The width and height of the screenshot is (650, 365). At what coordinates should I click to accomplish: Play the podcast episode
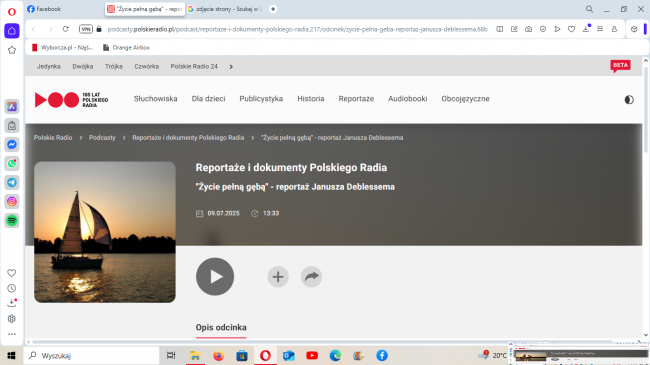coord(215,277)
